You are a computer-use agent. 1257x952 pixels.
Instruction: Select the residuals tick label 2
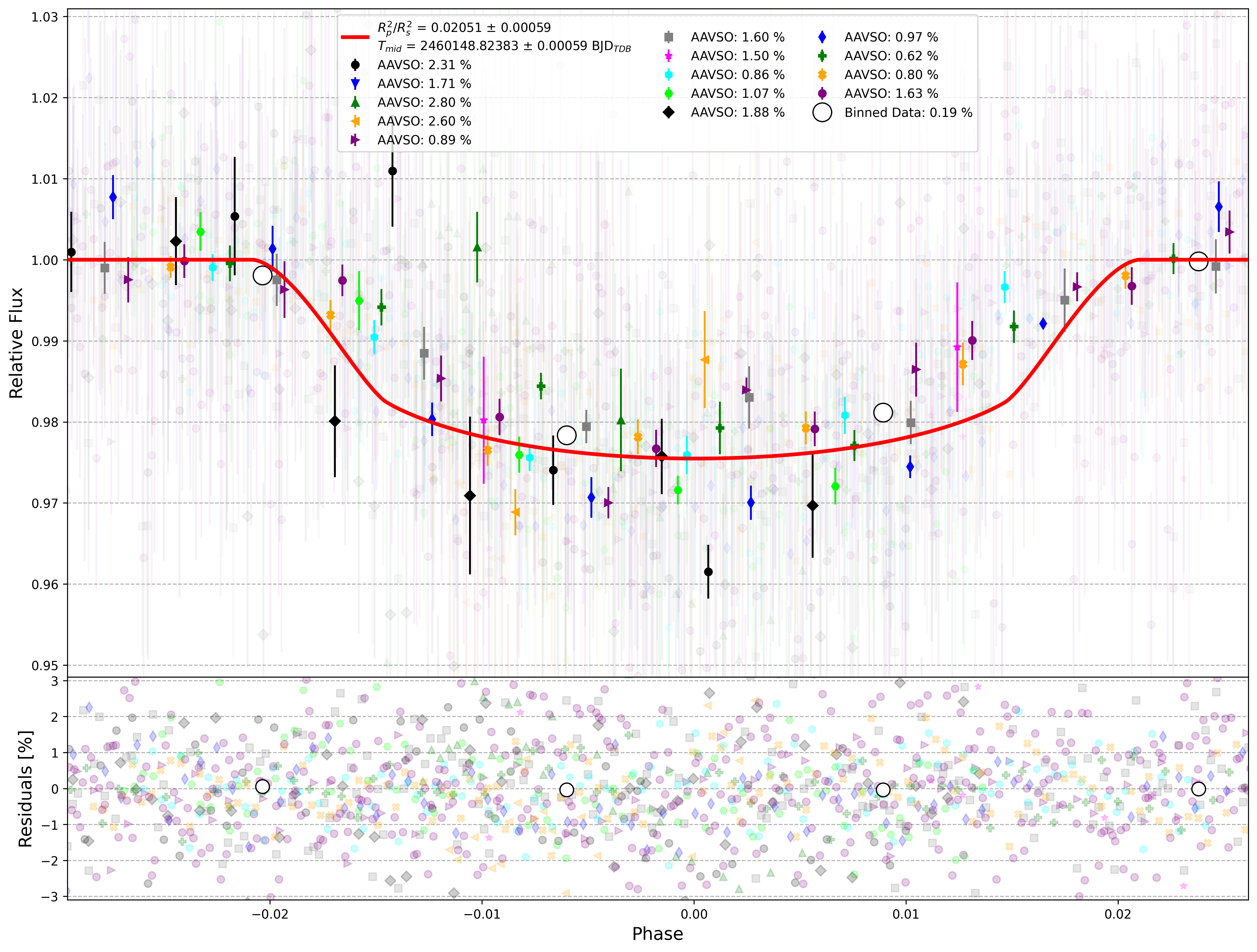click(x=55, y=717)
